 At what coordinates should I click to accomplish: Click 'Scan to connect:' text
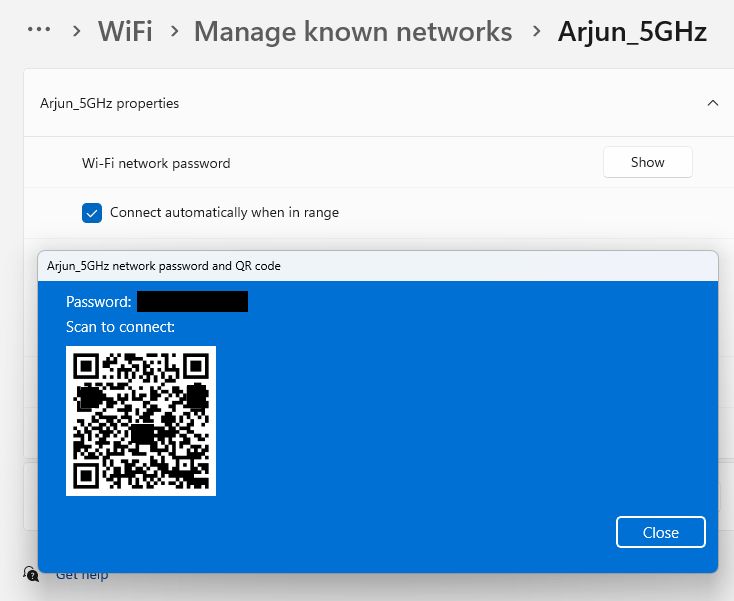pos(120,327)
